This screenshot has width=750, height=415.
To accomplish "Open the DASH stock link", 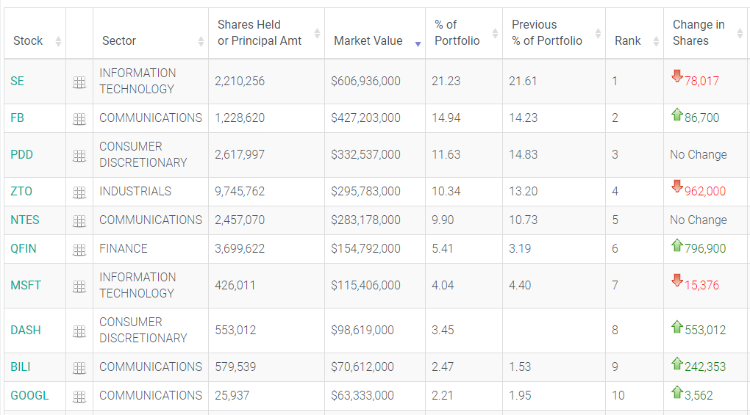I will [x=25, y=330].
